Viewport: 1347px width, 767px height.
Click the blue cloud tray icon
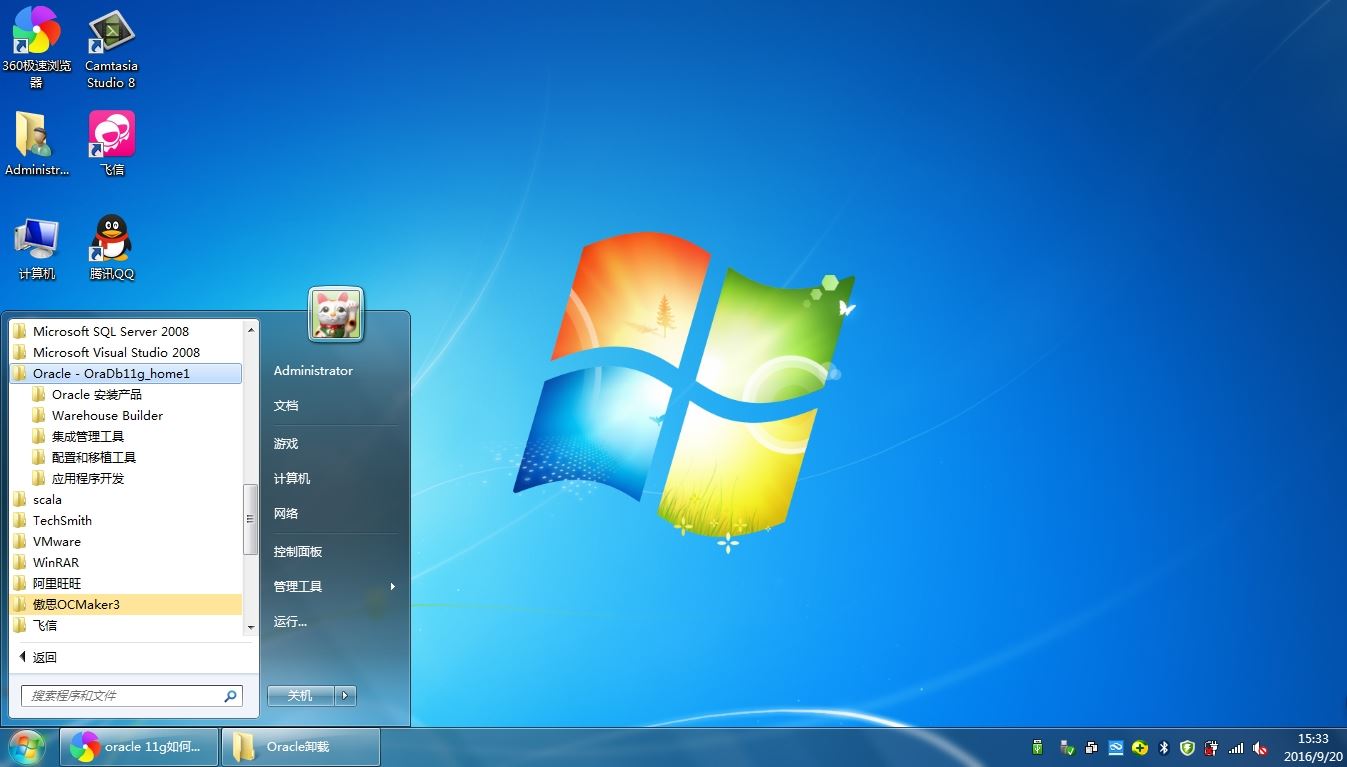(x=1115, y=747)
